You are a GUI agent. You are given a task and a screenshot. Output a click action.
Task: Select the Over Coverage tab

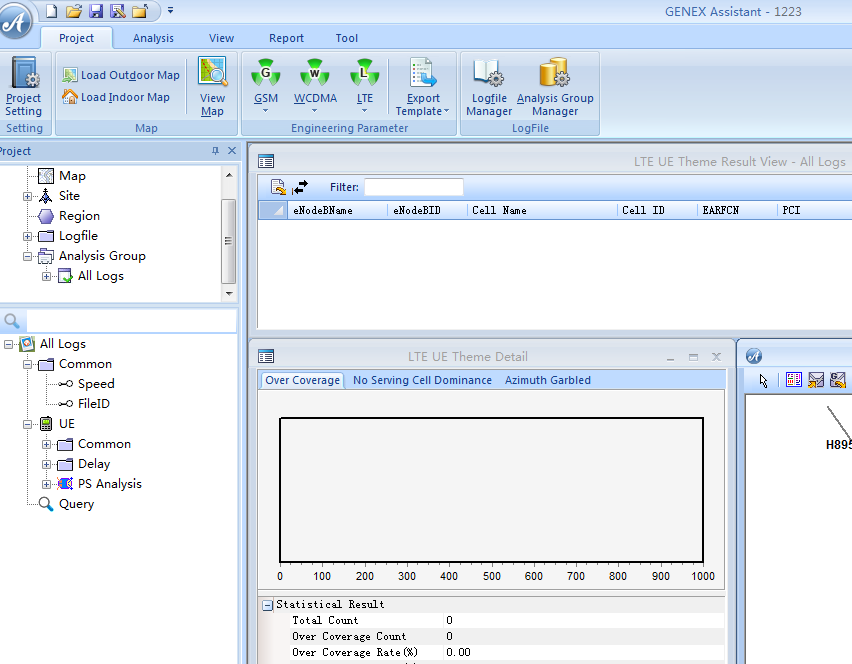click(302, 380)
